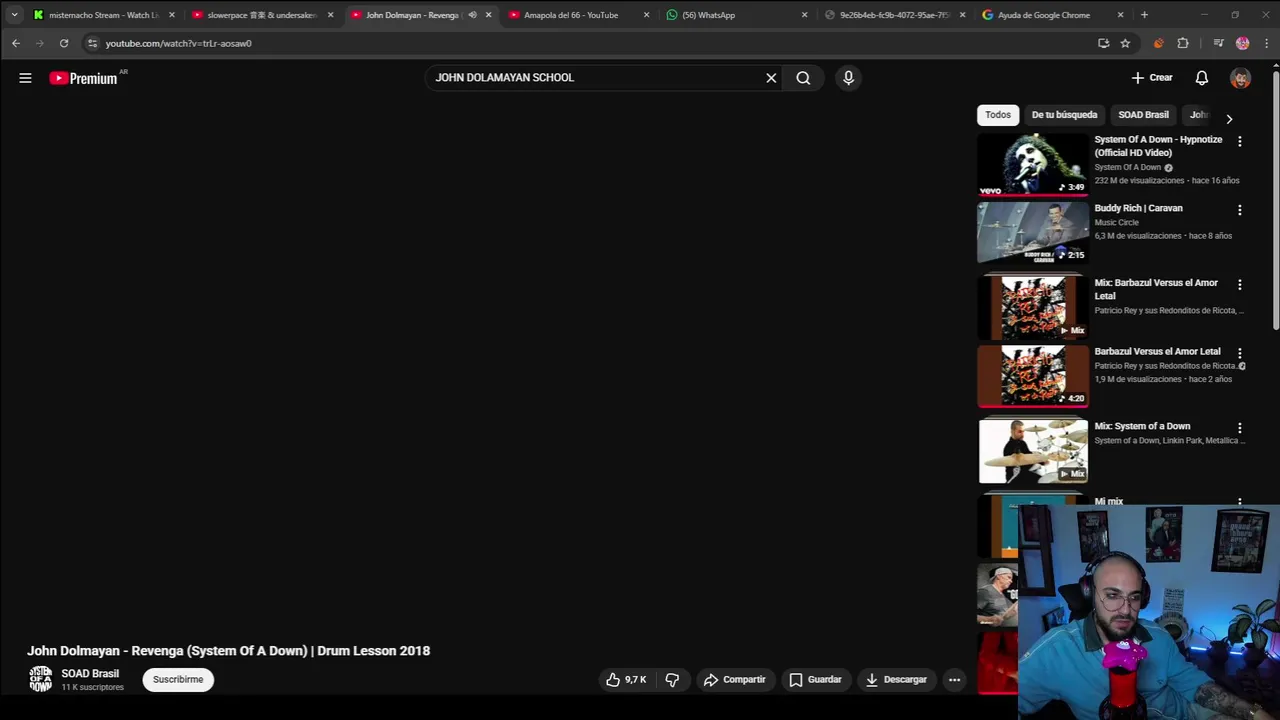View site information icon in address bar

(92, 43)
